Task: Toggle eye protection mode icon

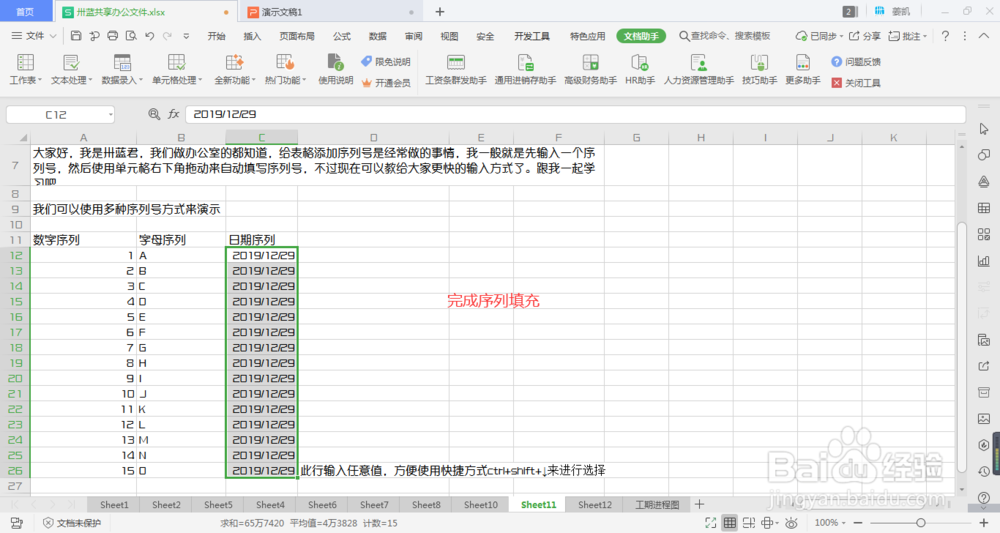Action: (x=791, y=523)
